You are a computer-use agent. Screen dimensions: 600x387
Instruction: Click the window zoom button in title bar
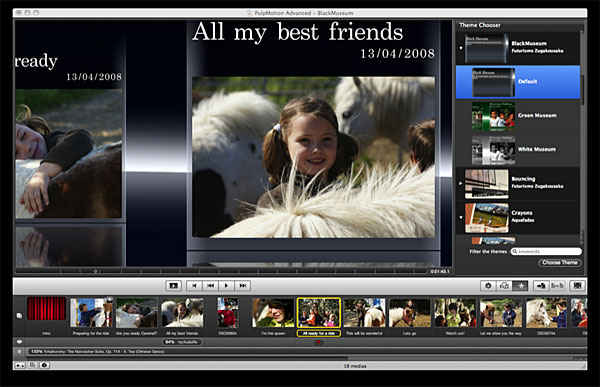[x=36, y=13]
